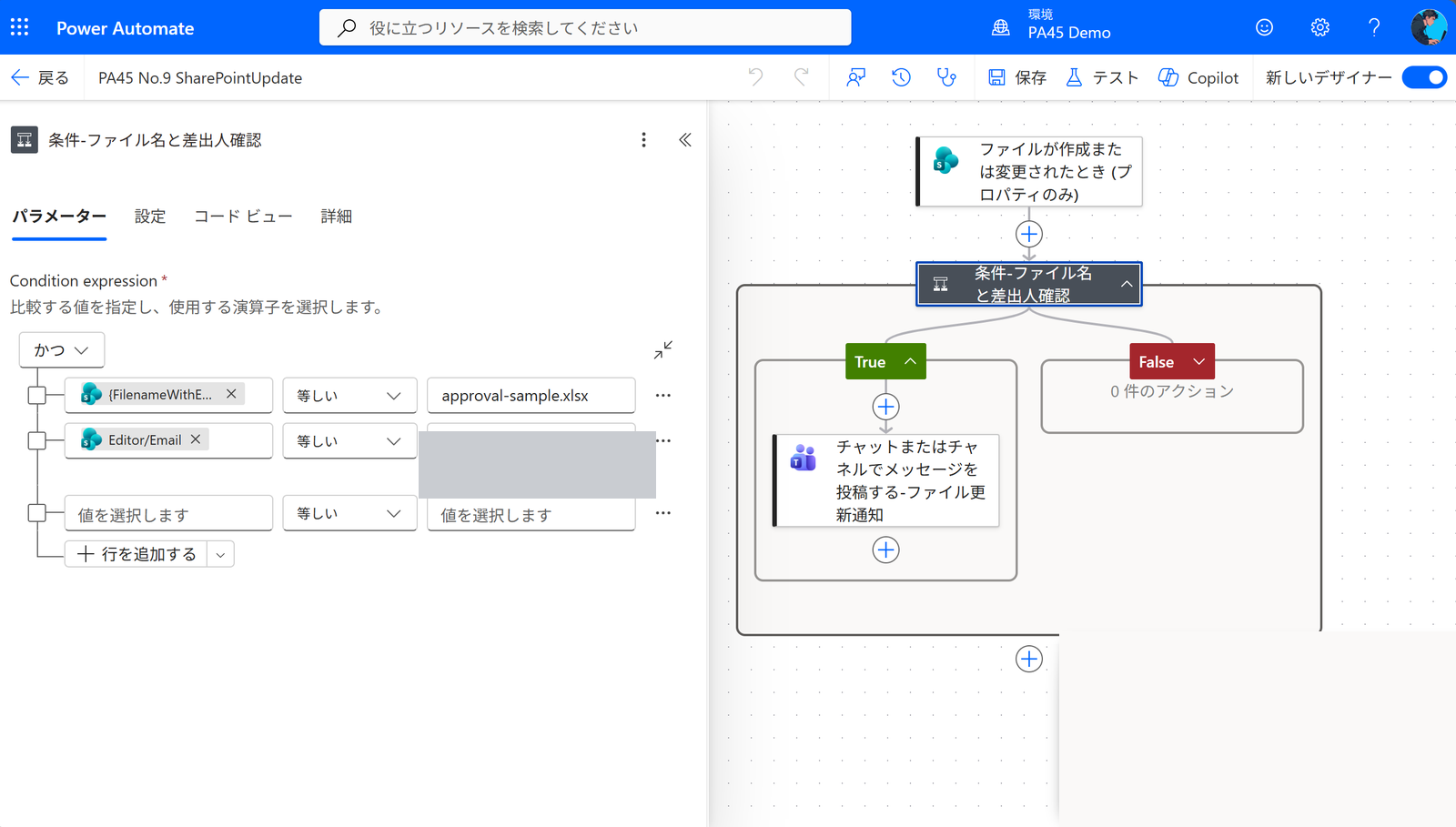This screenshot has width=1456, height=827.
Task: Add action below the SharePoint trigger
Action: tap(1028, 234)
